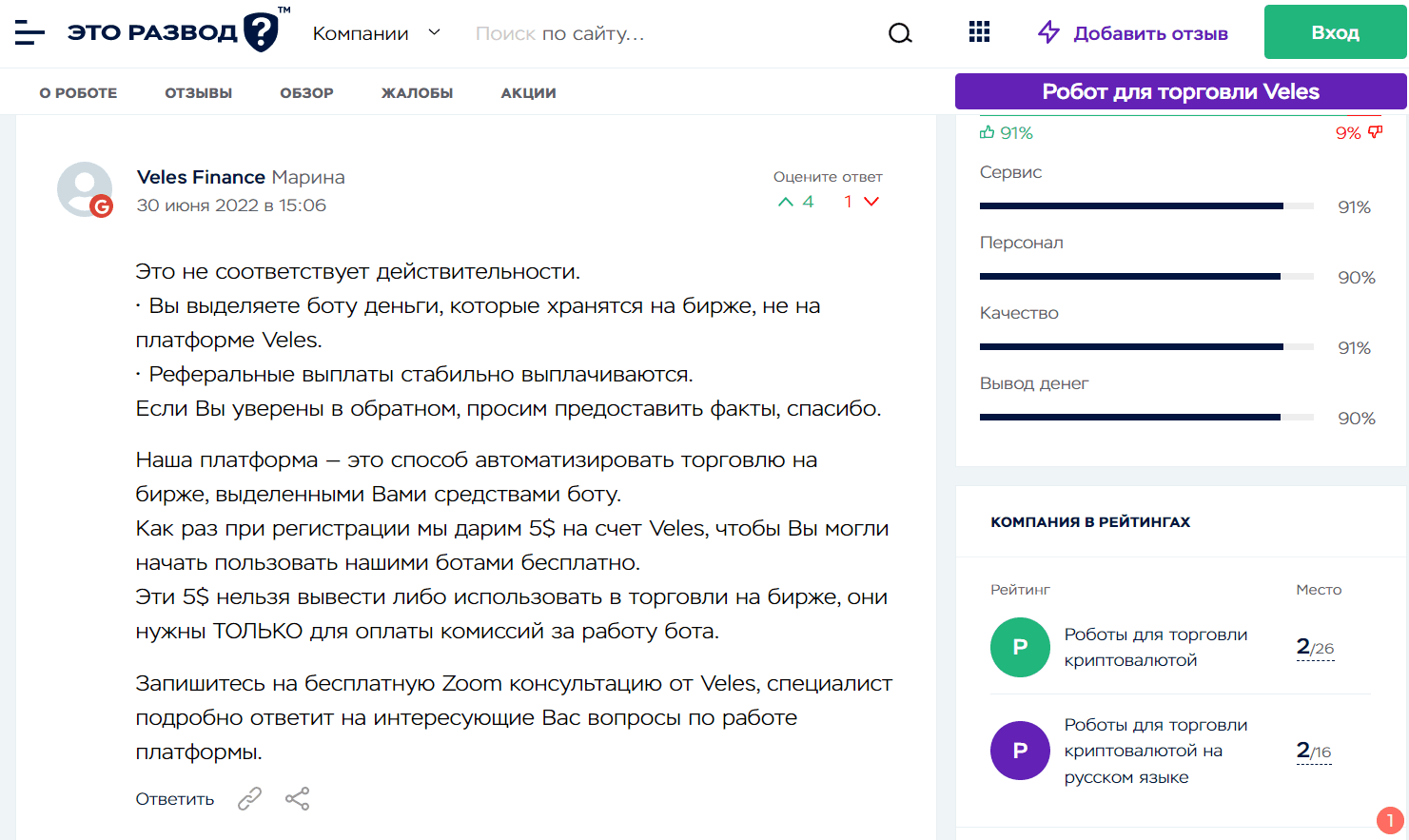The image size is (1409, 840).
Task: Open the hamburger menu icon
Action: pos(29,33)
